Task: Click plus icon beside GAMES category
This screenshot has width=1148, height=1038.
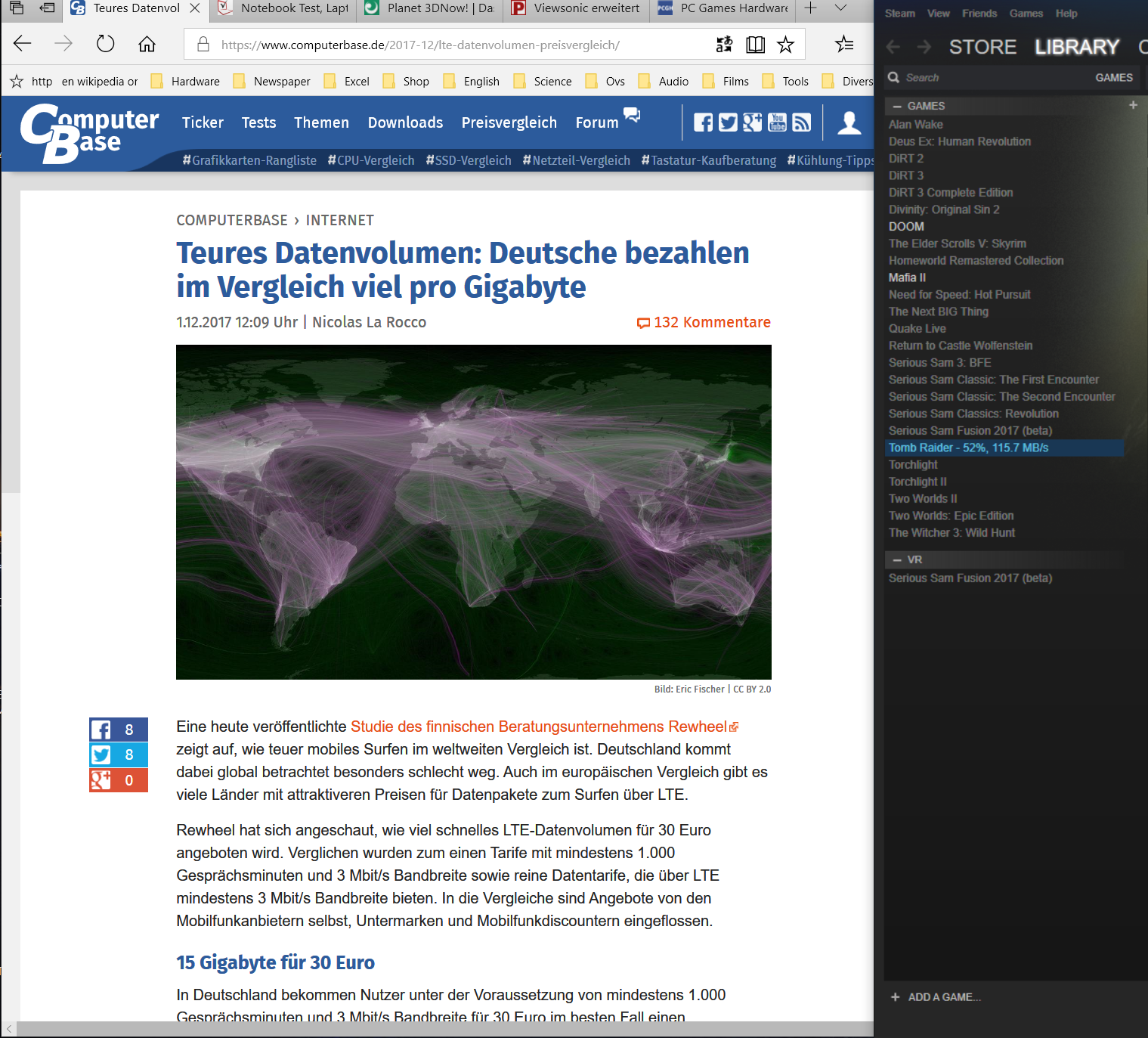Action: [1133, 105]
